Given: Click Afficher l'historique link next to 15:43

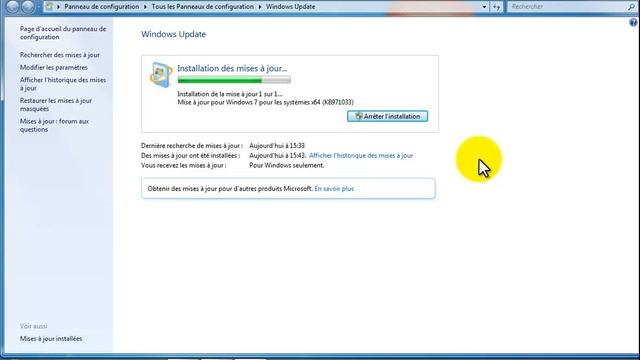Looking at the screenshot, I should pyautogui.click(x=361, y=156).
